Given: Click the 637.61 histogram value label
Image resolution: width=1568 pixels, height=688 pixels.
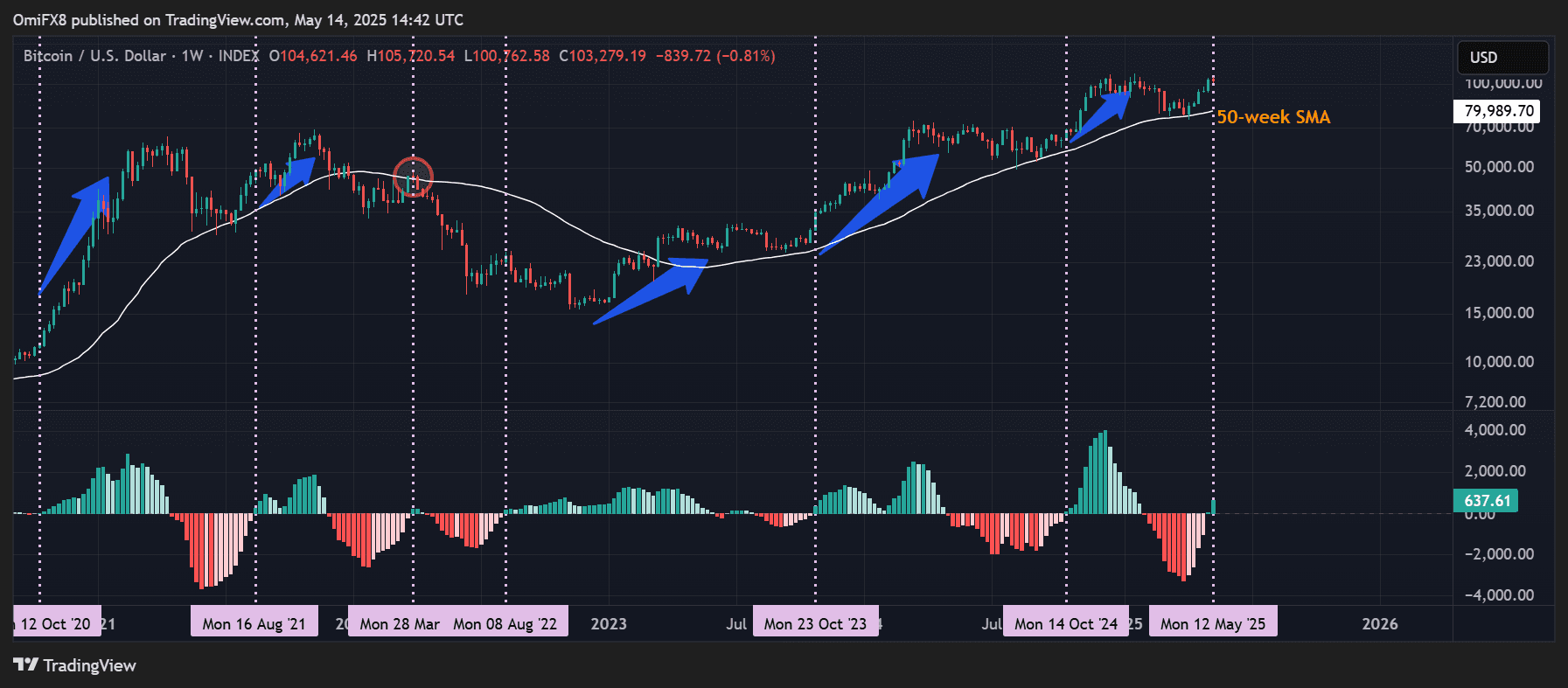Looking at the screenshot, I should 1487,501.
